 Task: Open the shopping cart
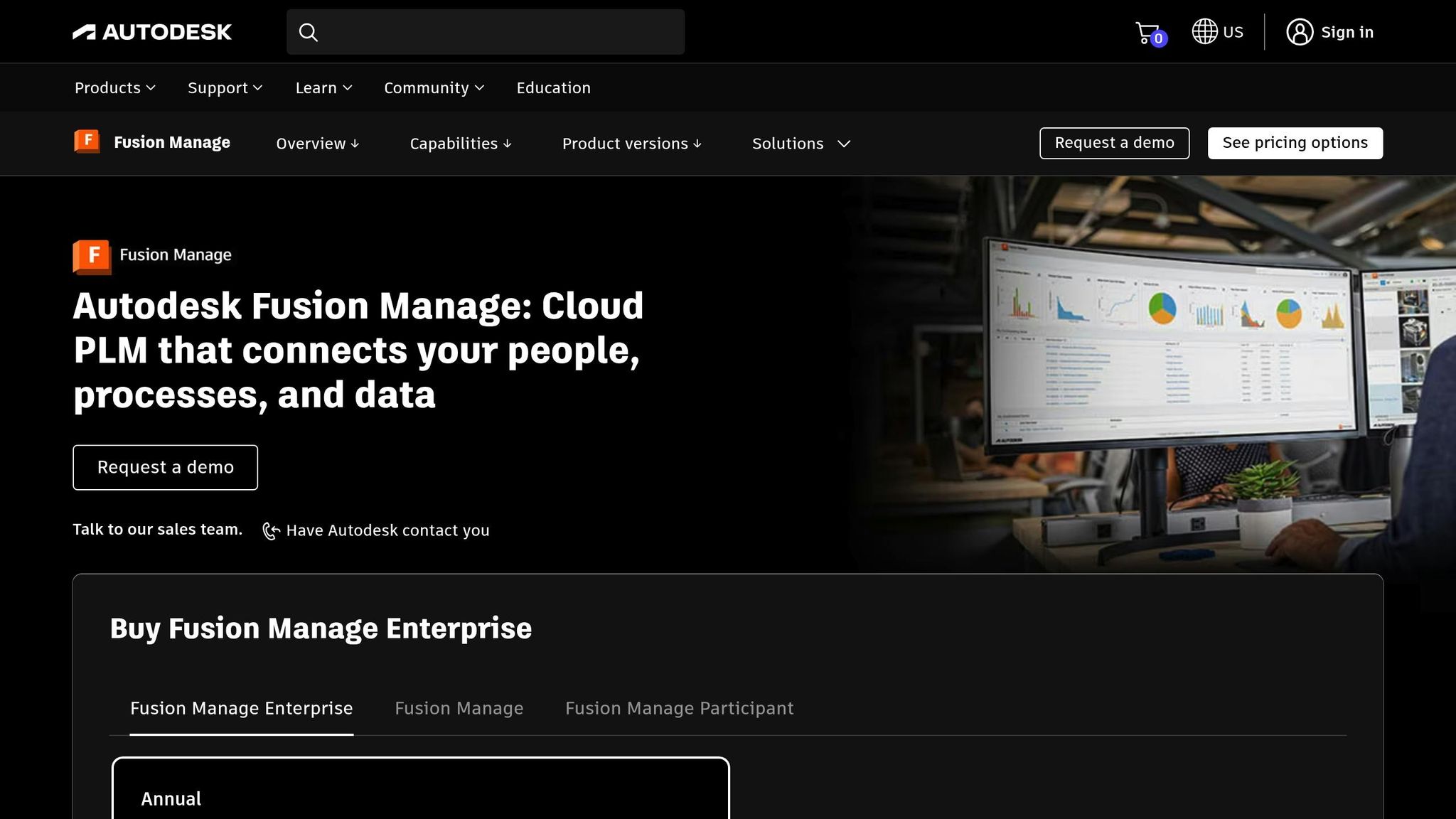click(1146, 31)
